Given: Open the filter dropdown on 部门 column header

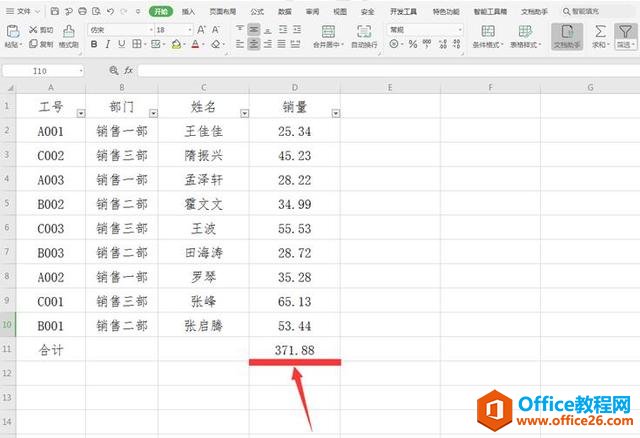Looking at the screenshot, I should 153,113.
